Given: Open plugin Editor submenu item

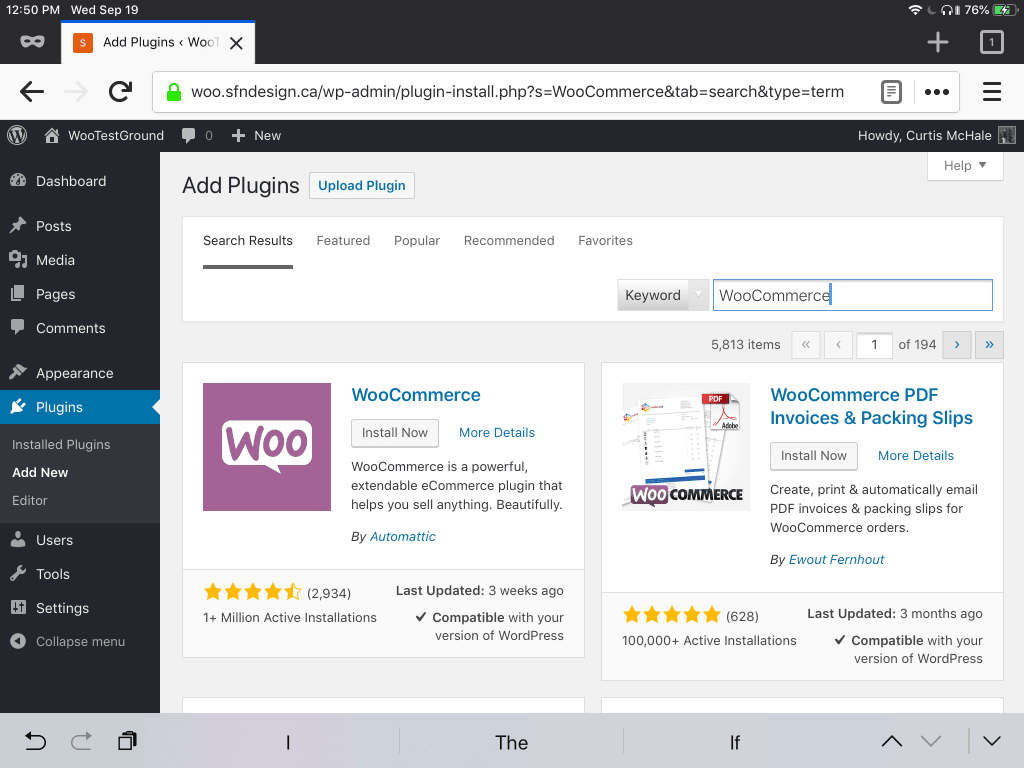Looking at the screenshot, I should click(x=29, y=500).
